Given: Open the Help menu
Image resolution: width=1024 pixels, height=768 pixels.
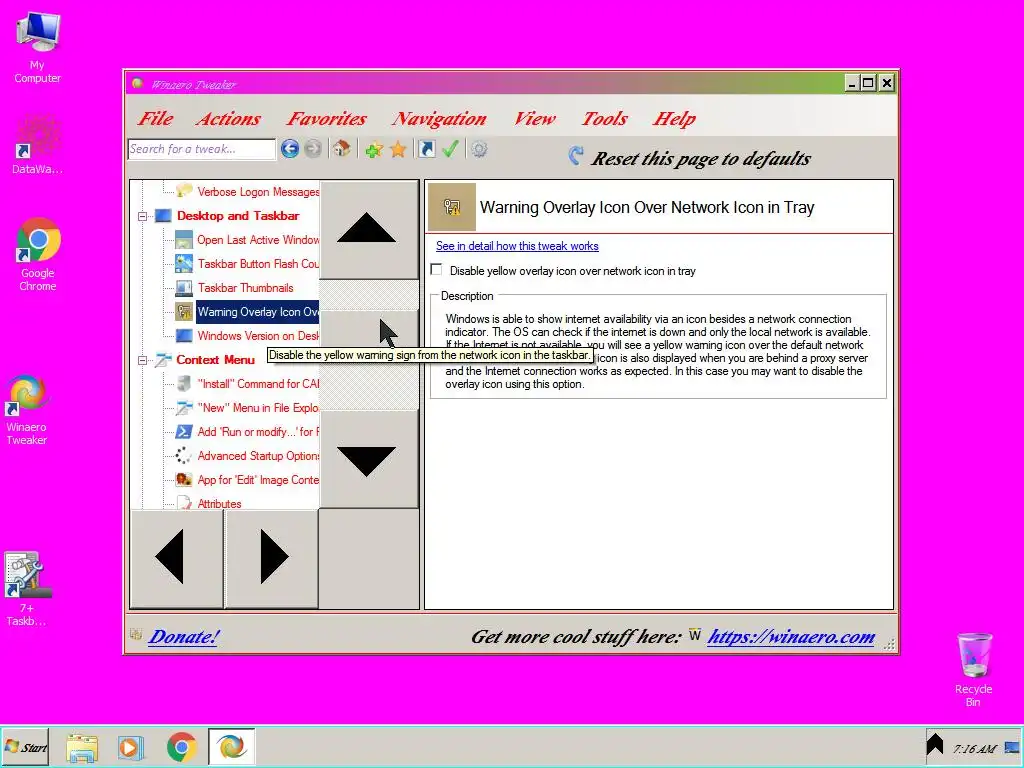Looking at the screenshot, I should click(675, 118).
